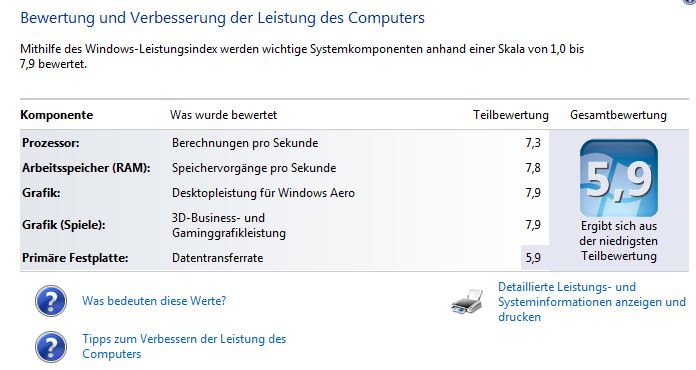Click help icon beside 'Was bedeuten diese Werte?'

click(51, 301)
